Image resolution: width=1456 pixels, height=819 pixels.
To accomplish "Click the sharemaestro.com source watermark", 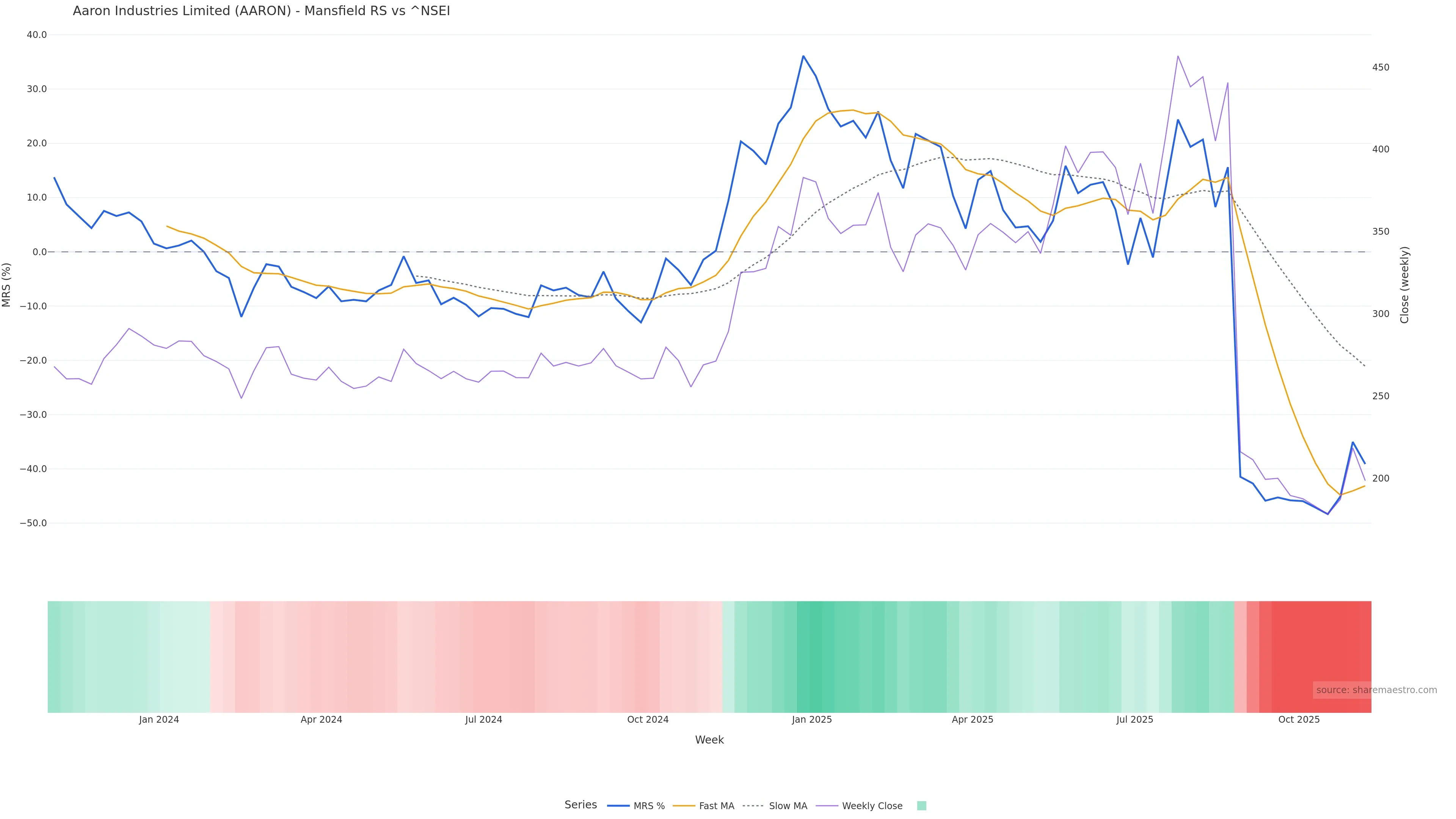I will click(1376, 690).
